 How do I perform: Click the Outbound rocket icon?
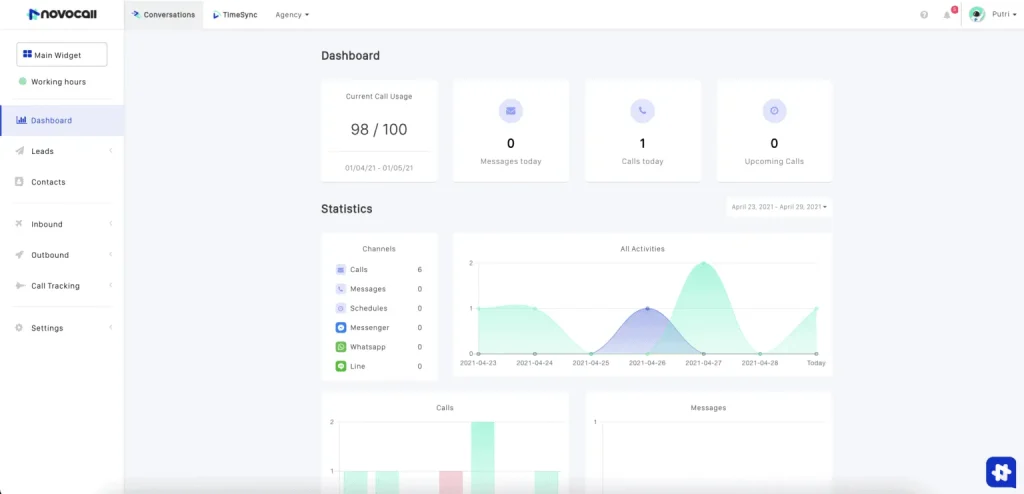pyautogui.click(x=20, y=254)
